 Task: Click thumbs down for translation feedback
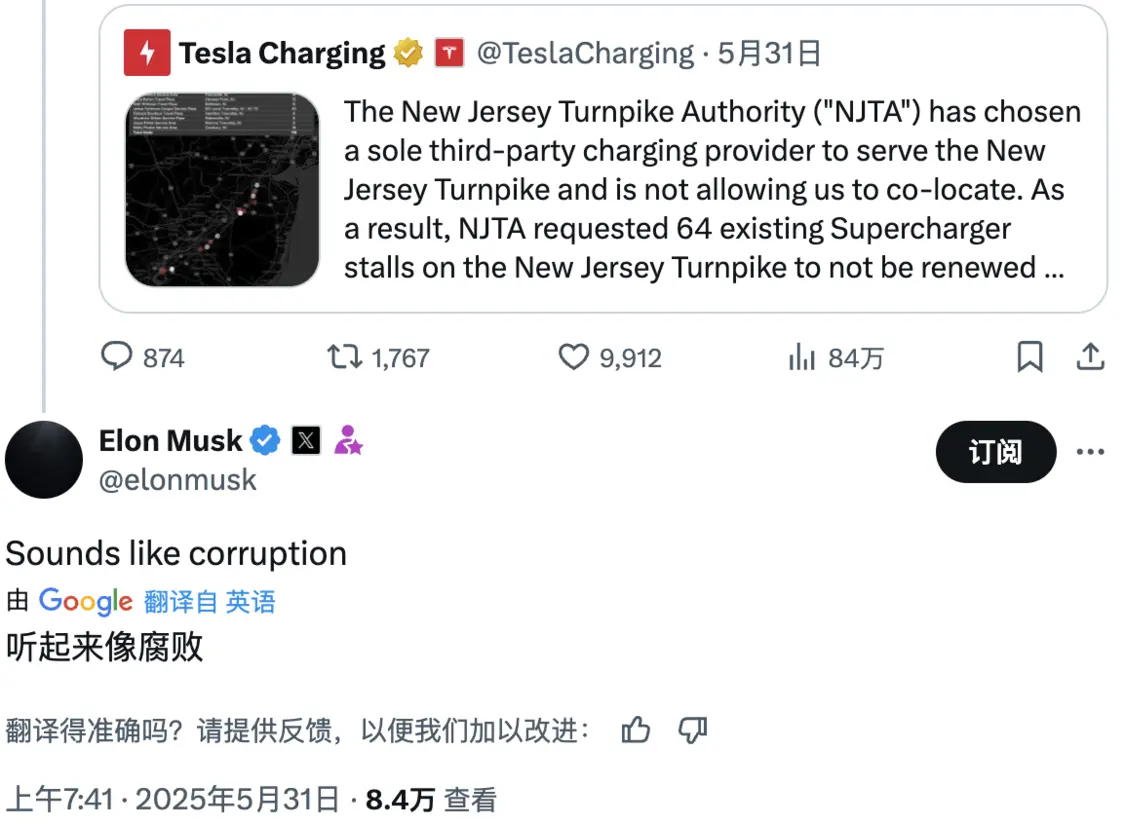pos(693,730)
